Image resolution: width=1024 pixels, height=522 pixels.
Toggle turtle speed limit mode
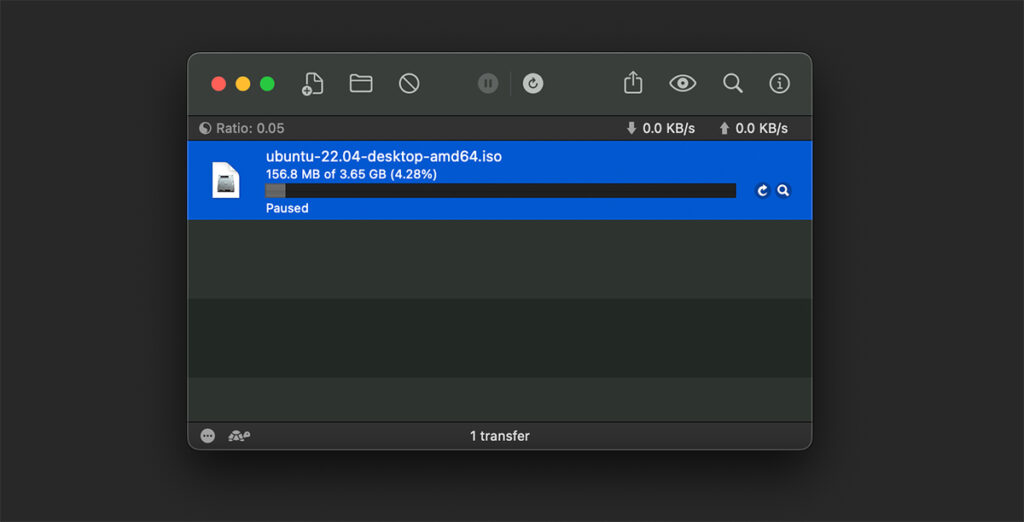click(x=239, y=436)
